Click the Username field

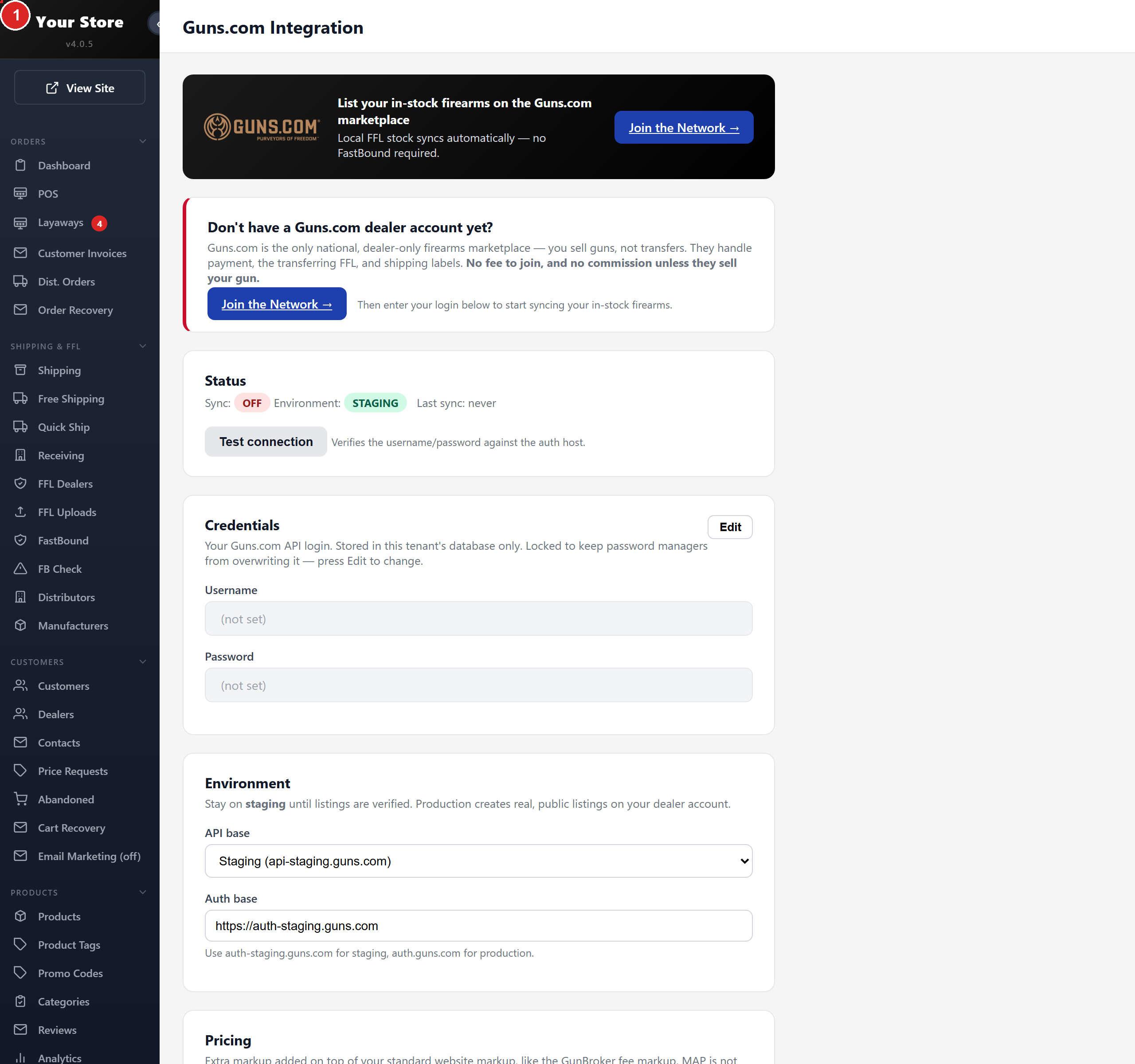[x=478, y=618]
